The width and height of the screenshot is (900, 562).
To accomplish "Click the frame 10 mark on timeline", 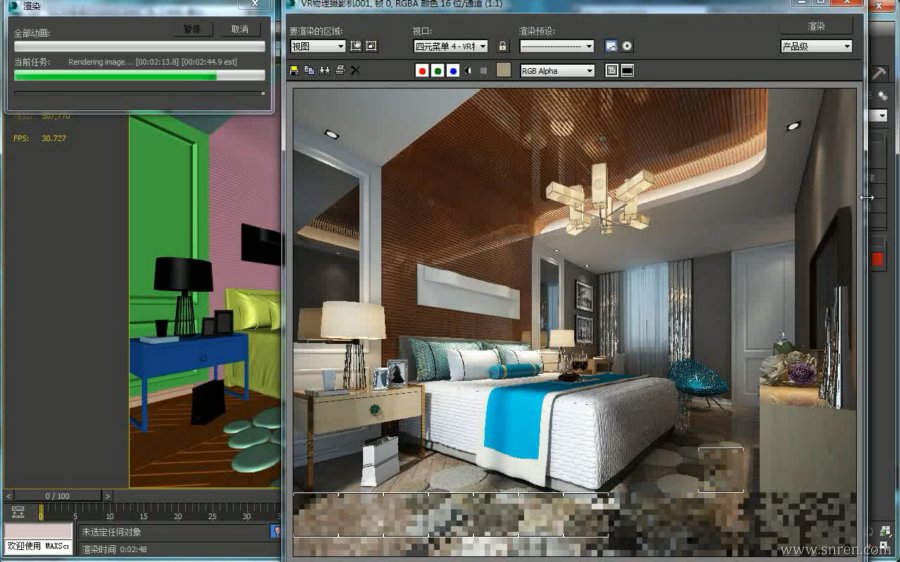I will (x=110, y=516).
